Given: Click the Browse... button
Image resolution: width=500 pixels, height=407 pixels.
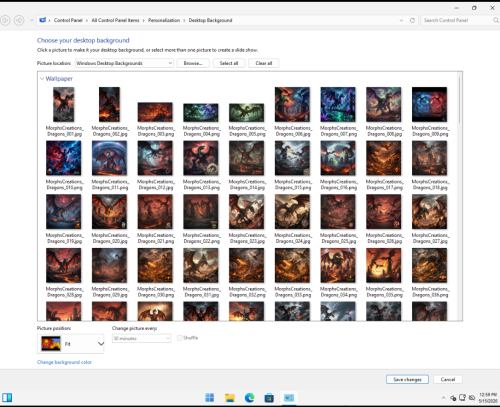Looking at the screenshot, I should [193, 63].
